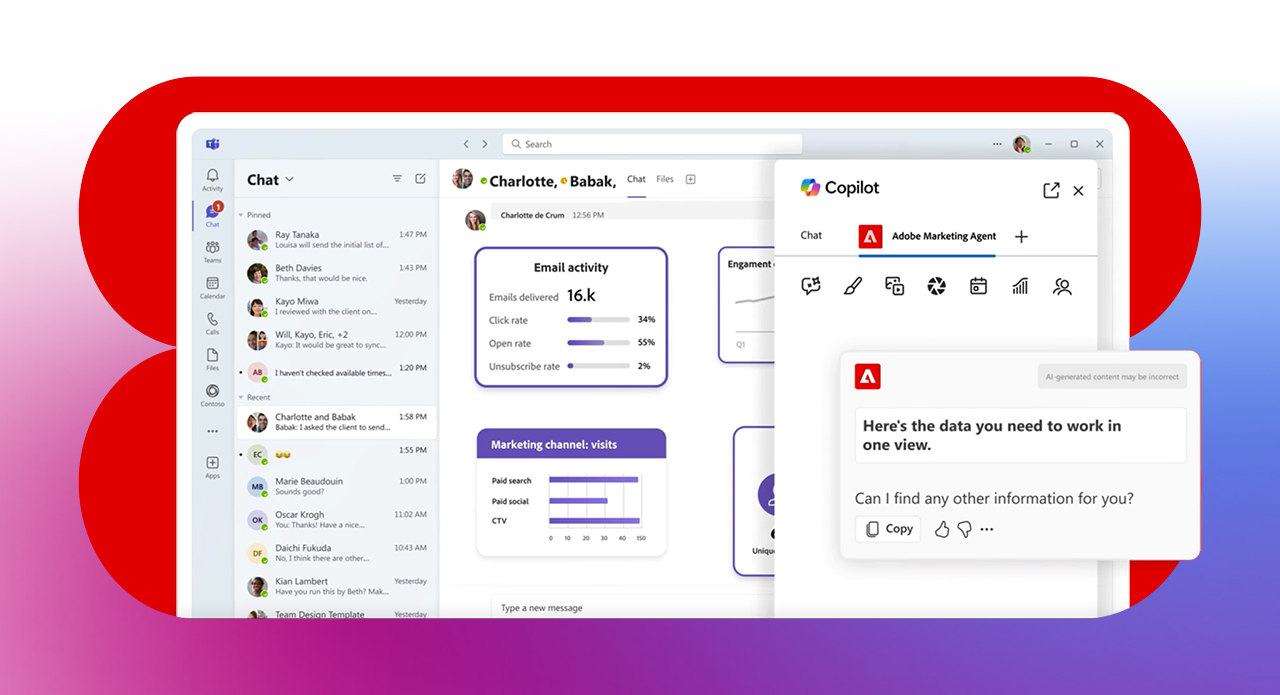Dislike the response with thumbs down
The width and height of the screenshot is (1280, 695).
(964, 529)
